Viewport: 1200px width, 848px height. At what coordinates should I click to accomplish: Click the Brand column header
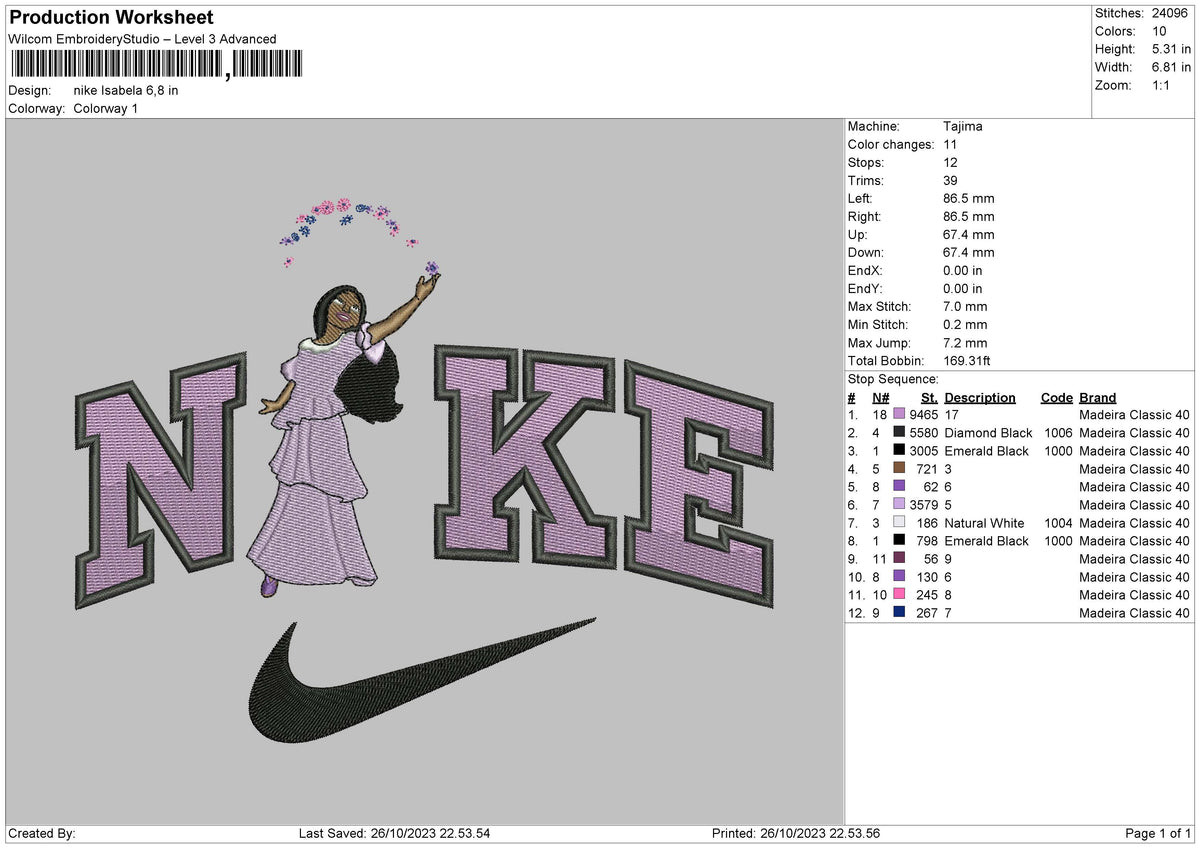coord(1098,398)
